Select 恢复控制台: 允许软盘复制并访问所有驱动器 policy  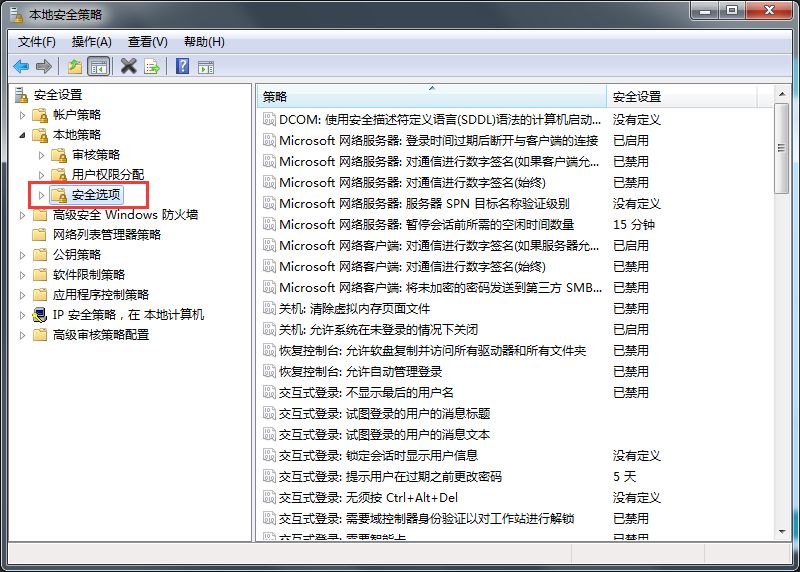click(432, 351)
